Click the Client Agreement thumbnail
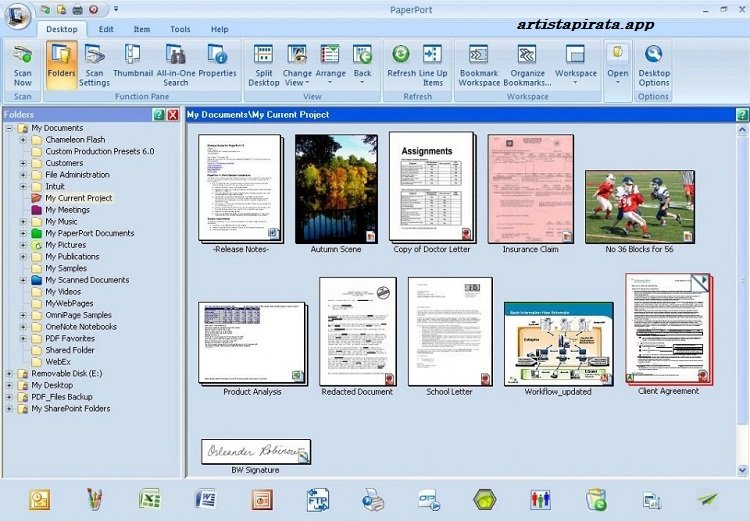Image resolution: width=750 pixels, height=521 pixels. (x=669, y=329)
